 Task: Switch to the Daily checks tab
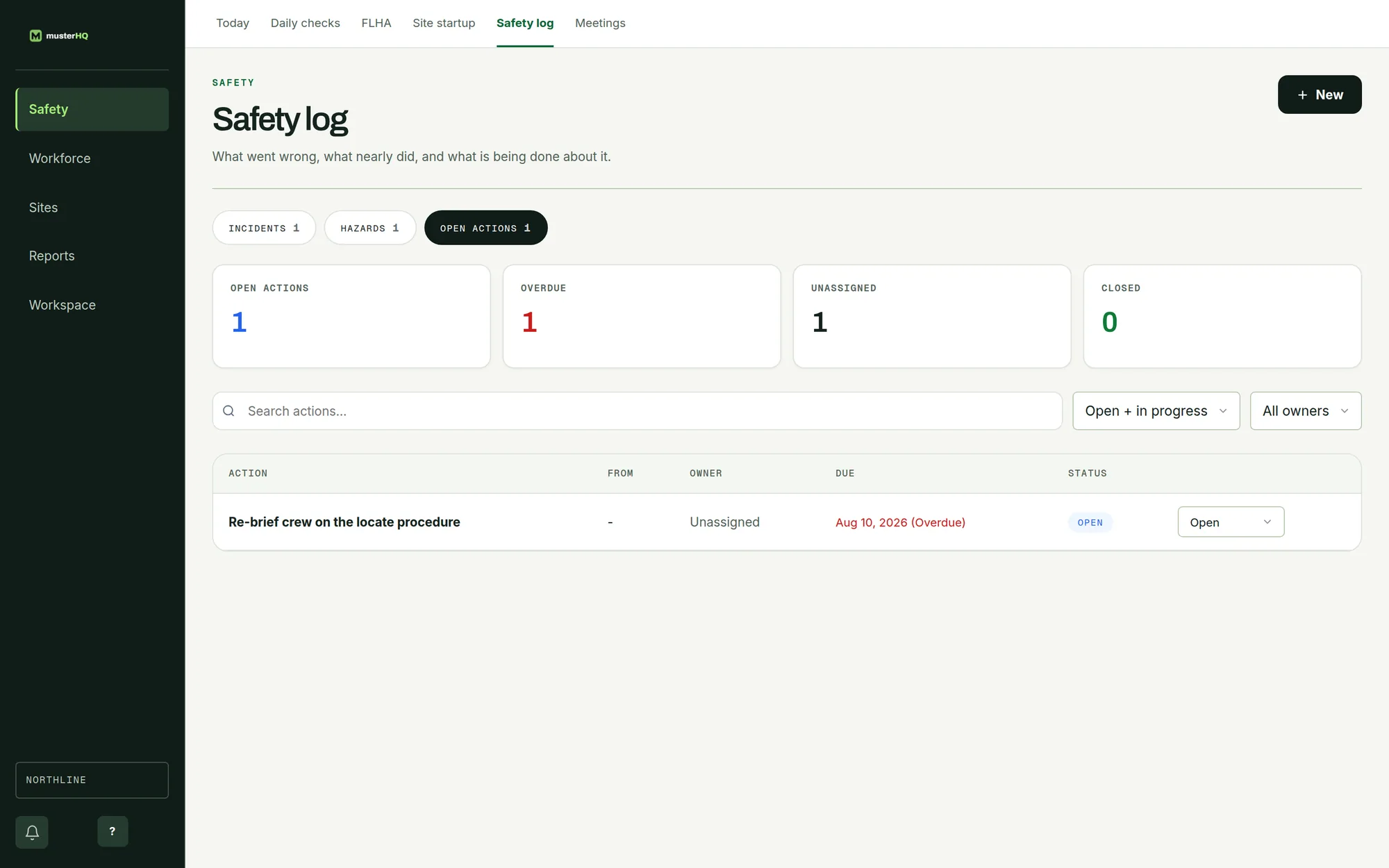(x=306, y=23)
